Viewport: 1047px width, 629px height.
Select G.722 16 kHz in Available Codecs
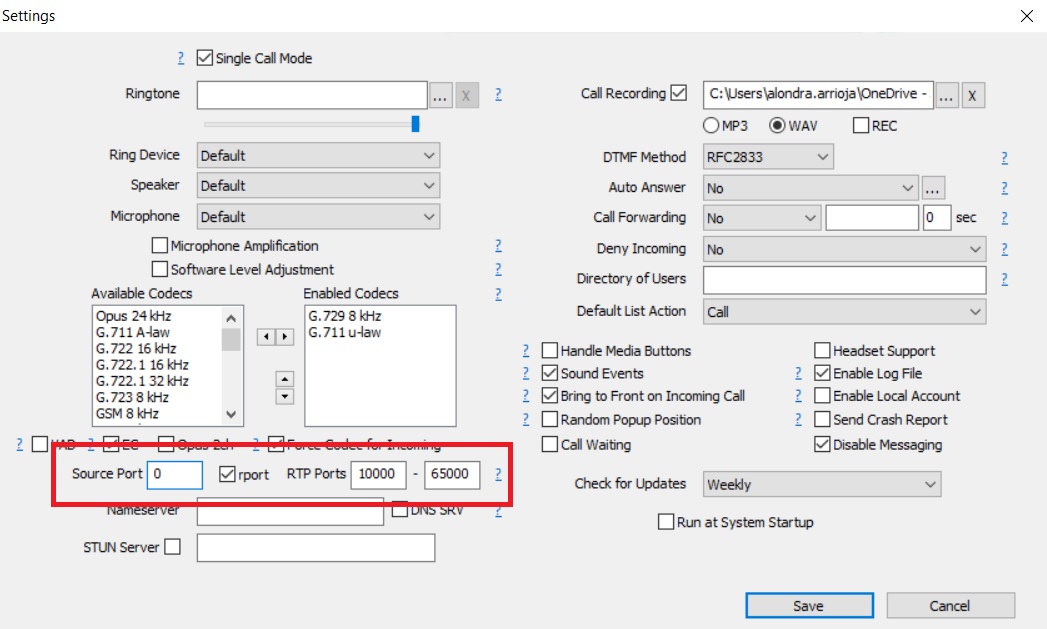(136, 349)
